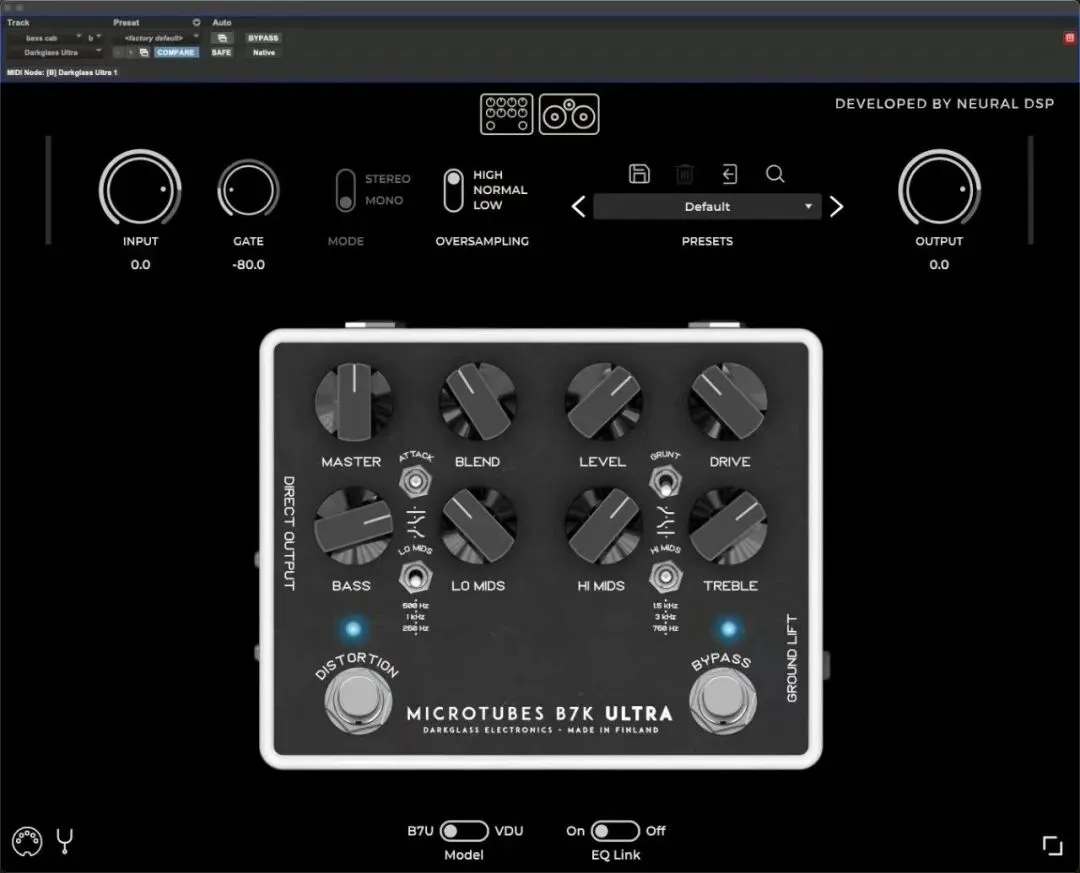Open the MIDI settings icon
The image size is (1080, 873).
27,841
